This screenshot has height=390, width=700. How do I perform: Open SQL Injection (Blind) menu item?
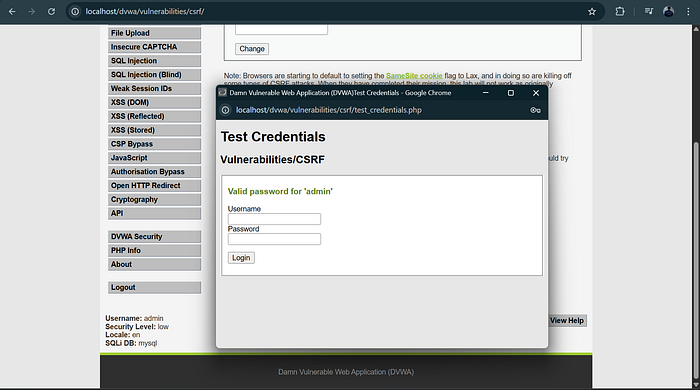click(x=154, y=75)
